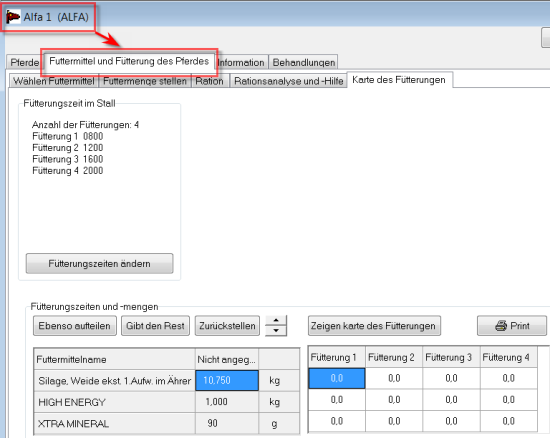Click the 90 amount cell for XTRA MINERAL
The height and width of the screenshot is (438, 550).
pyautogui.click(x=227, y=423)
